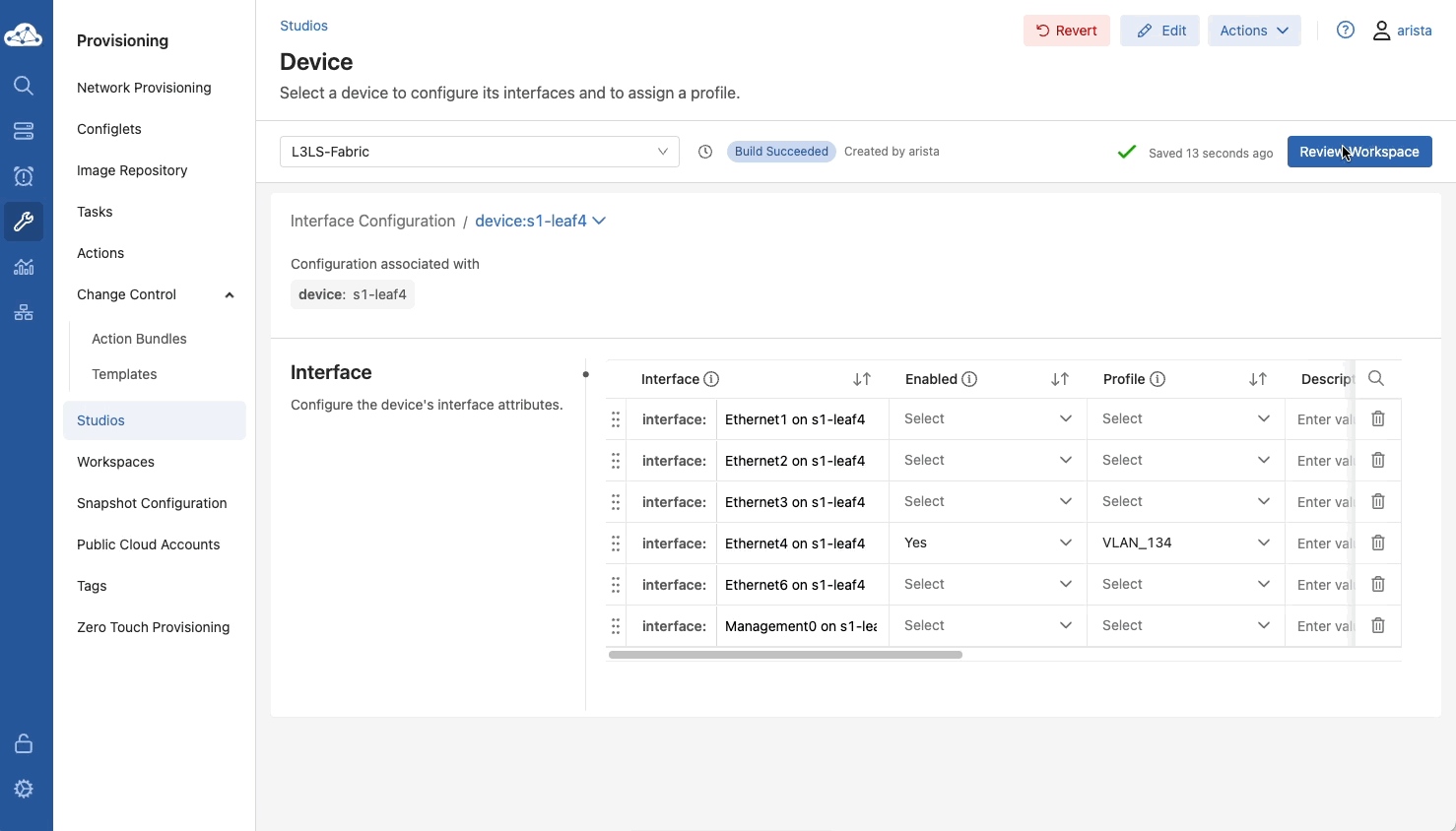Open the help question mark icon
The width and height of the screenshot is (1456, 831).
click(x=1345, y=31)
